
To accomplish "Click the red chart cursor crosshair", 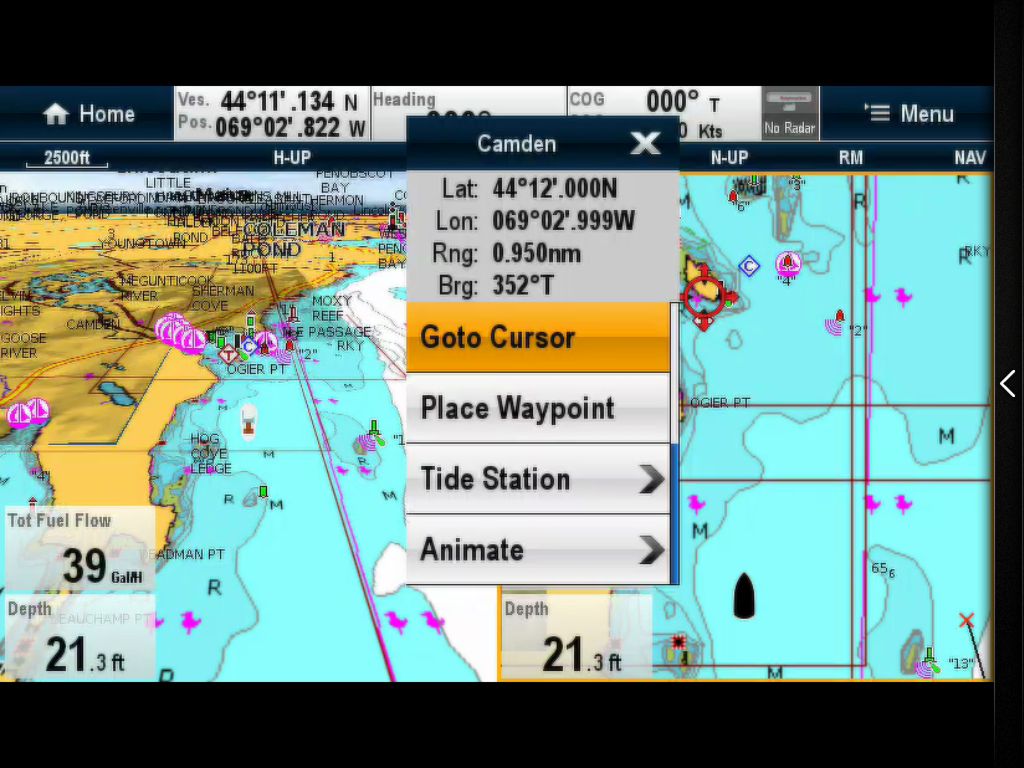I will tap(704, 296).
